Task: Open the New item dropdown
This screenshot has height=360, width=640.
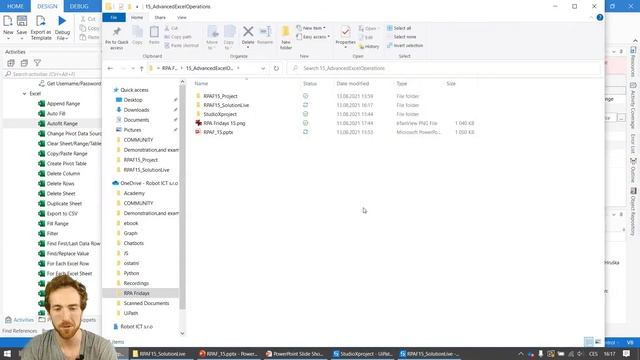Action: tap(312, 28)
